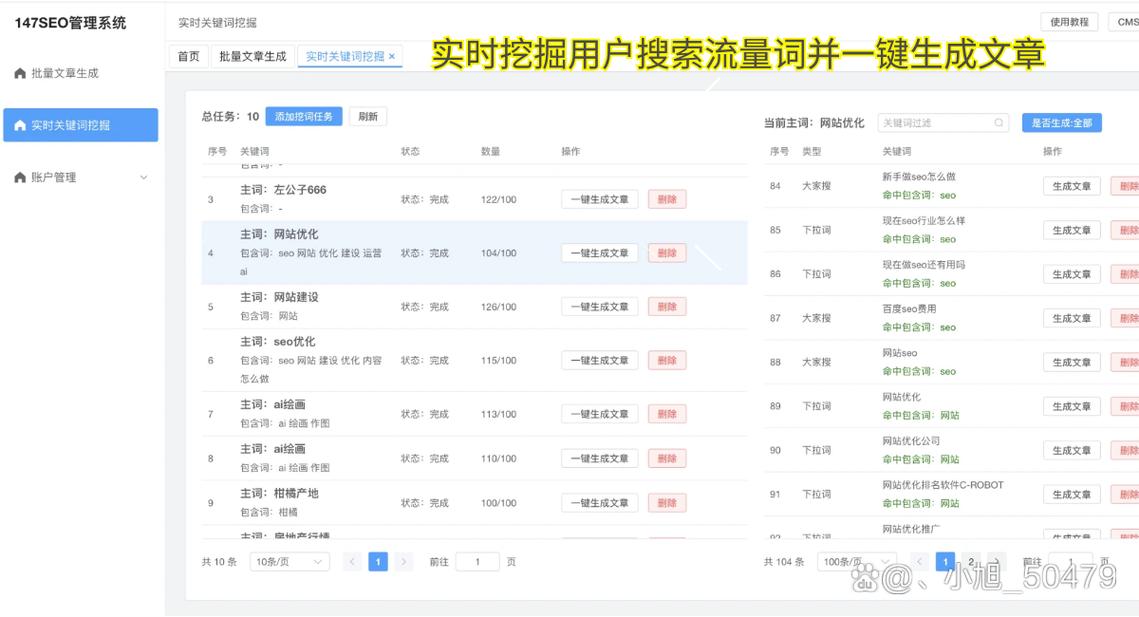Click 一键生成文章 for row 8 ai绘画

[599, 459]
